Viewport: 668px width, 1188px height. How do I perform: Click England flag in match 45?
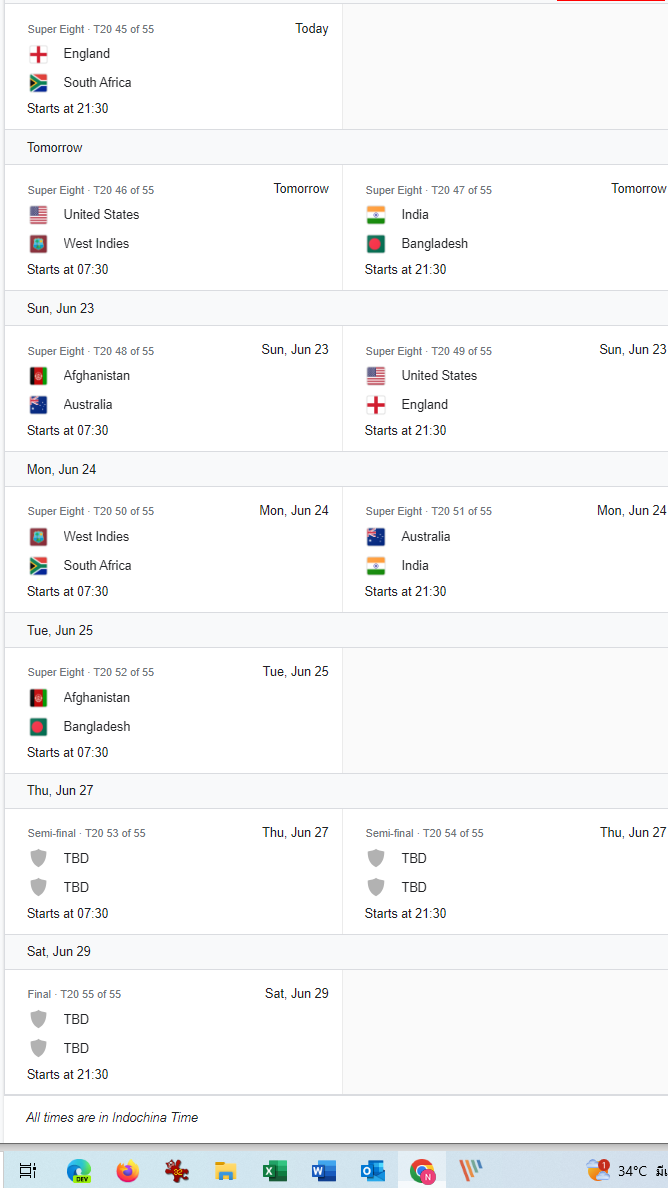[39, 54]
